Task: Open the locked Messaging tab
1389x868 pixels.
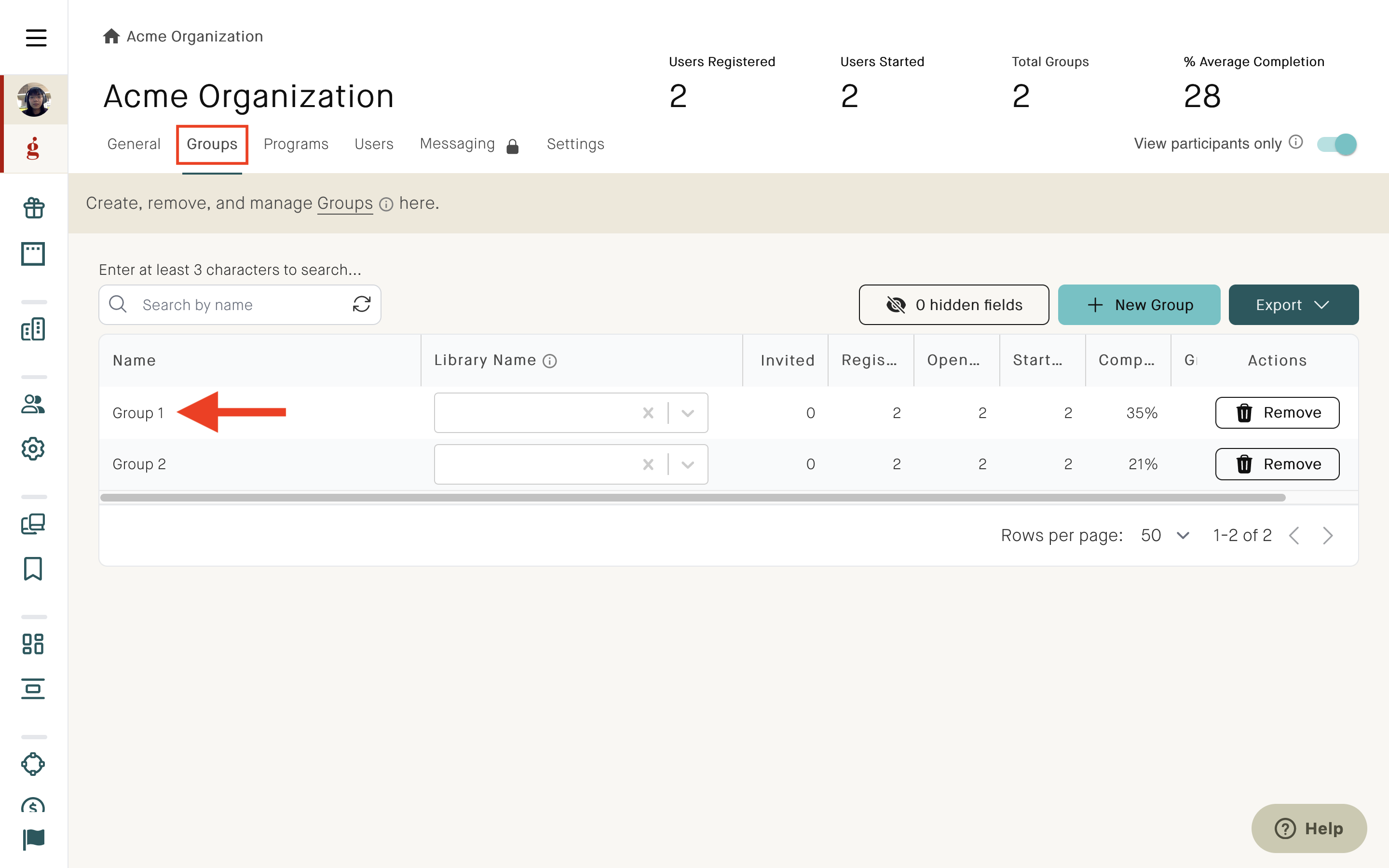Action: pyautogui.click(x=469, y=144)
